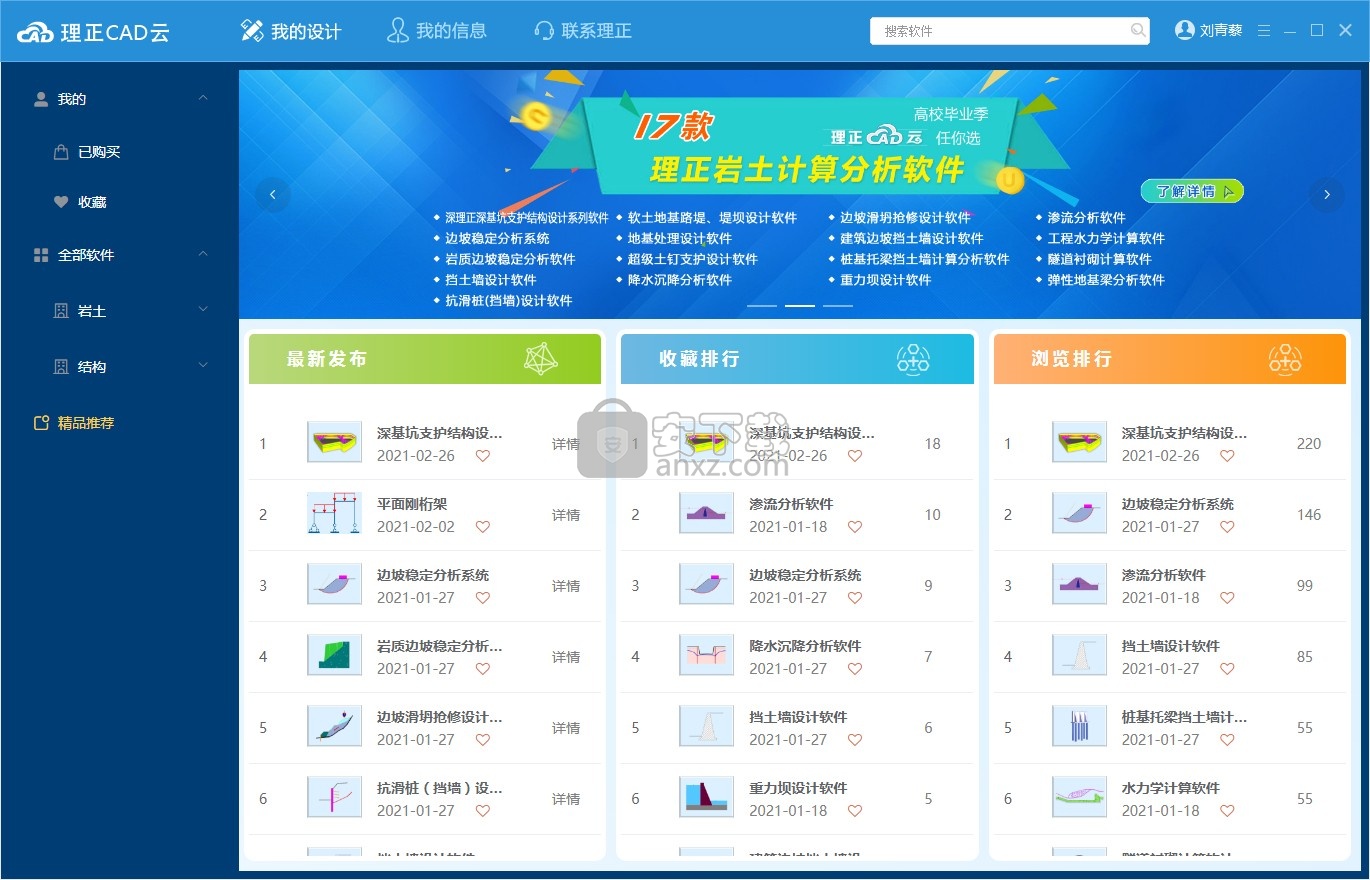Image resolution: width=1370 pixels, height=880 pixels.
Task: Click 边坡稳定分析系统 thumbnail in 浏览排行
Action: coord(1079,513)
